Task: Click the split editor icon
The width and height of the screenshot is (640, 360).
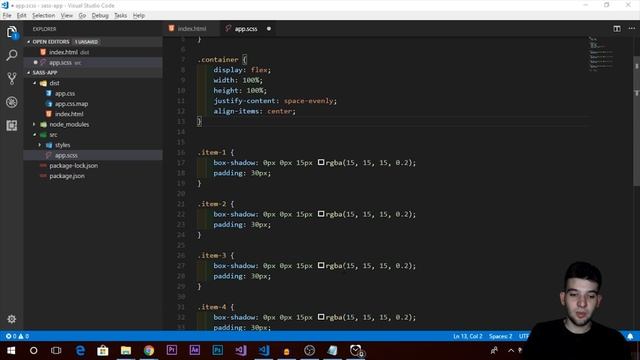Action: [617, 29]
